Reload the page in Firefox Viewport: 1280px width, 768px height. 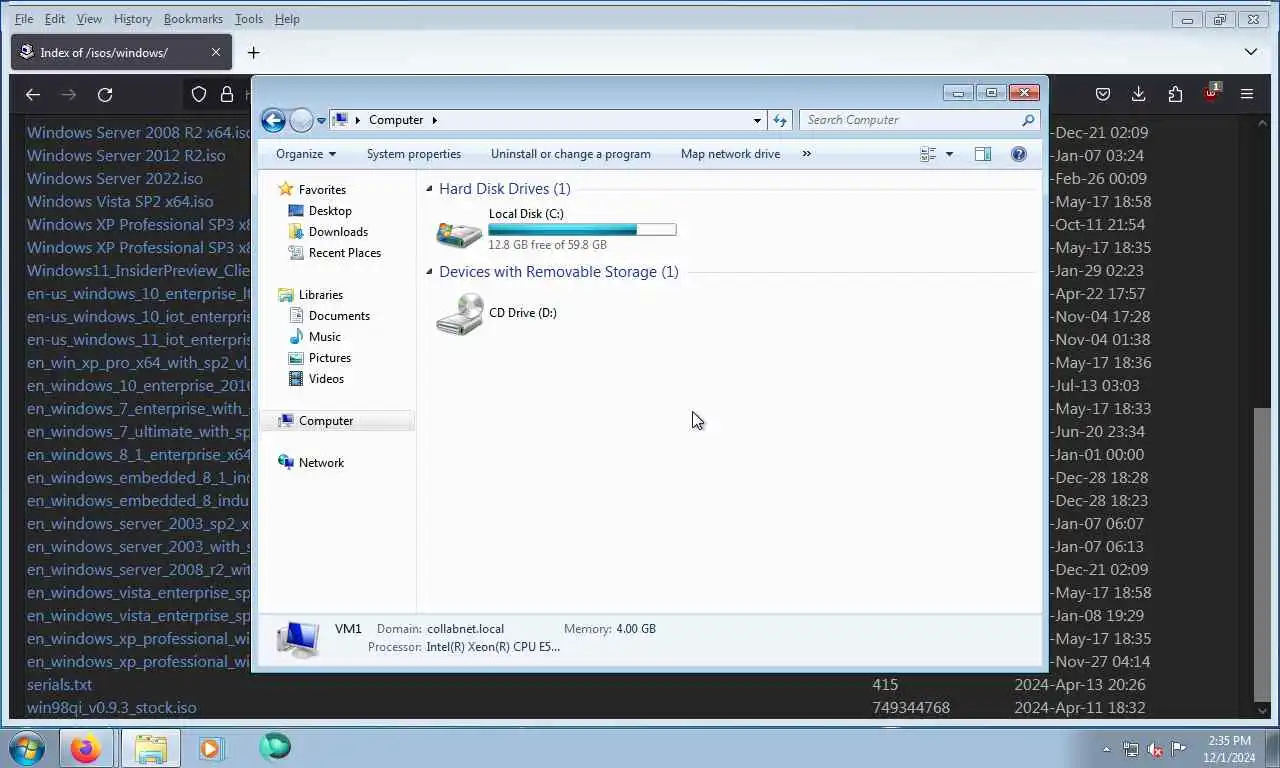pyautogui.click(x=105, y=94)
